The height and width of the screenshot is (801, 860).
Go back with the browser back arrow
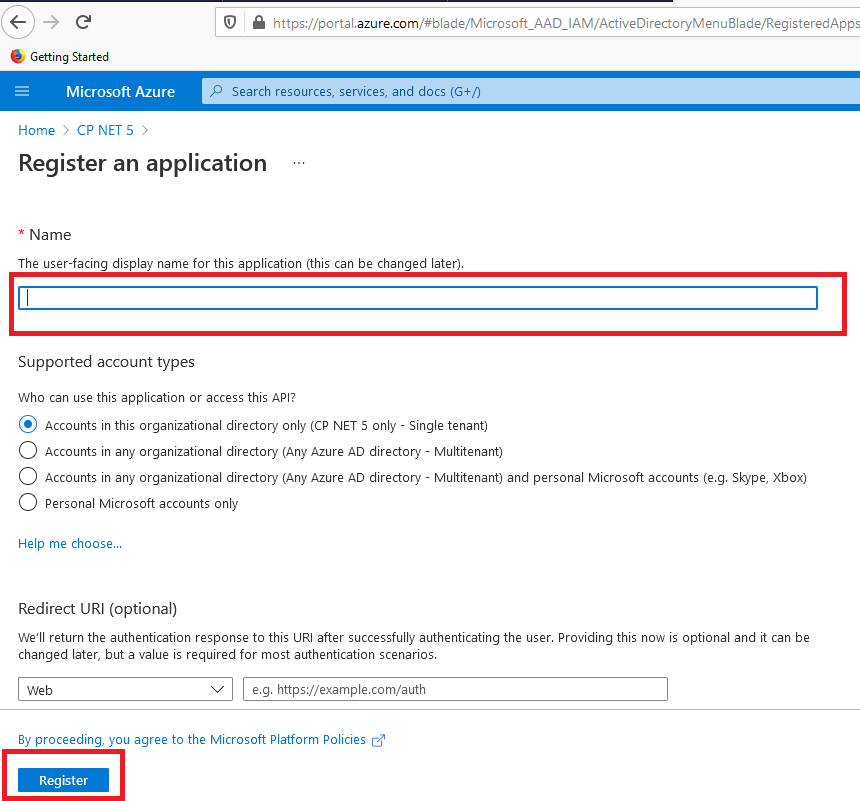tap(18, 22)
